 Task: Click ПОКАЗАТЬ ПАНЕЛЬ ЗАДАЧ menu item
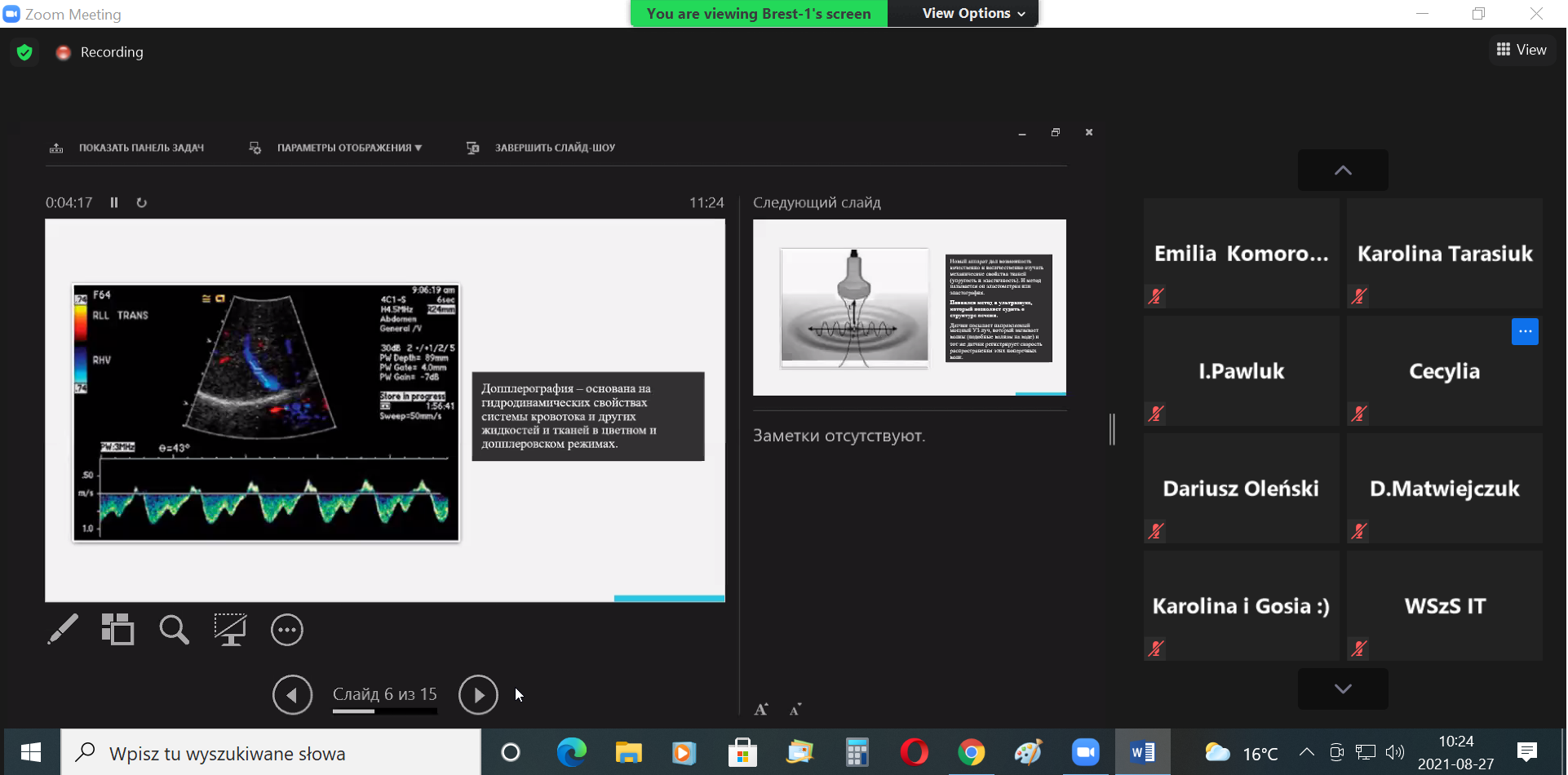tap(140, 148)
